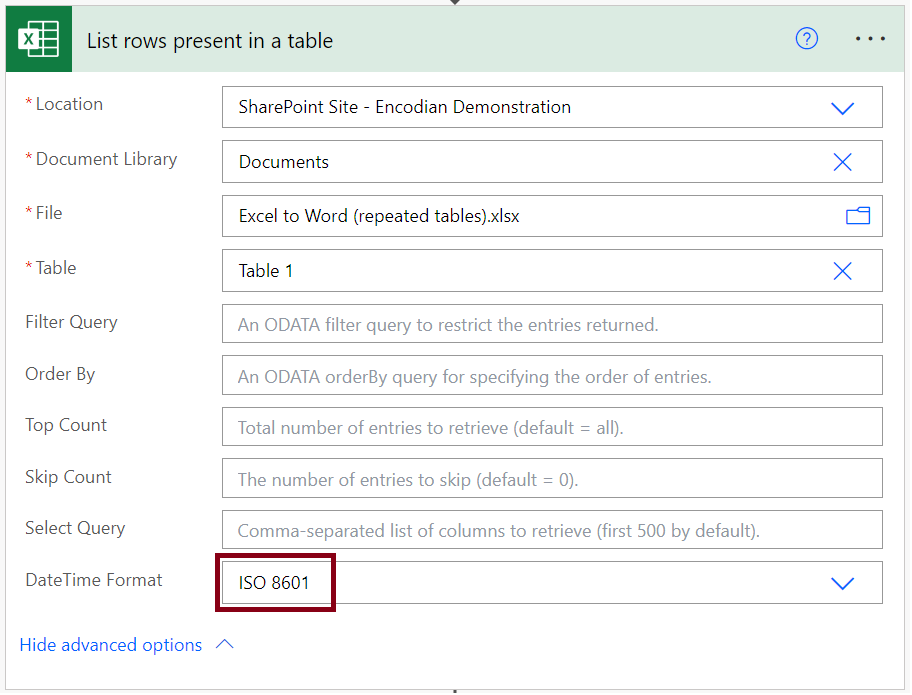Click the File path field
The image size is (912, 695).
[553, 217]
